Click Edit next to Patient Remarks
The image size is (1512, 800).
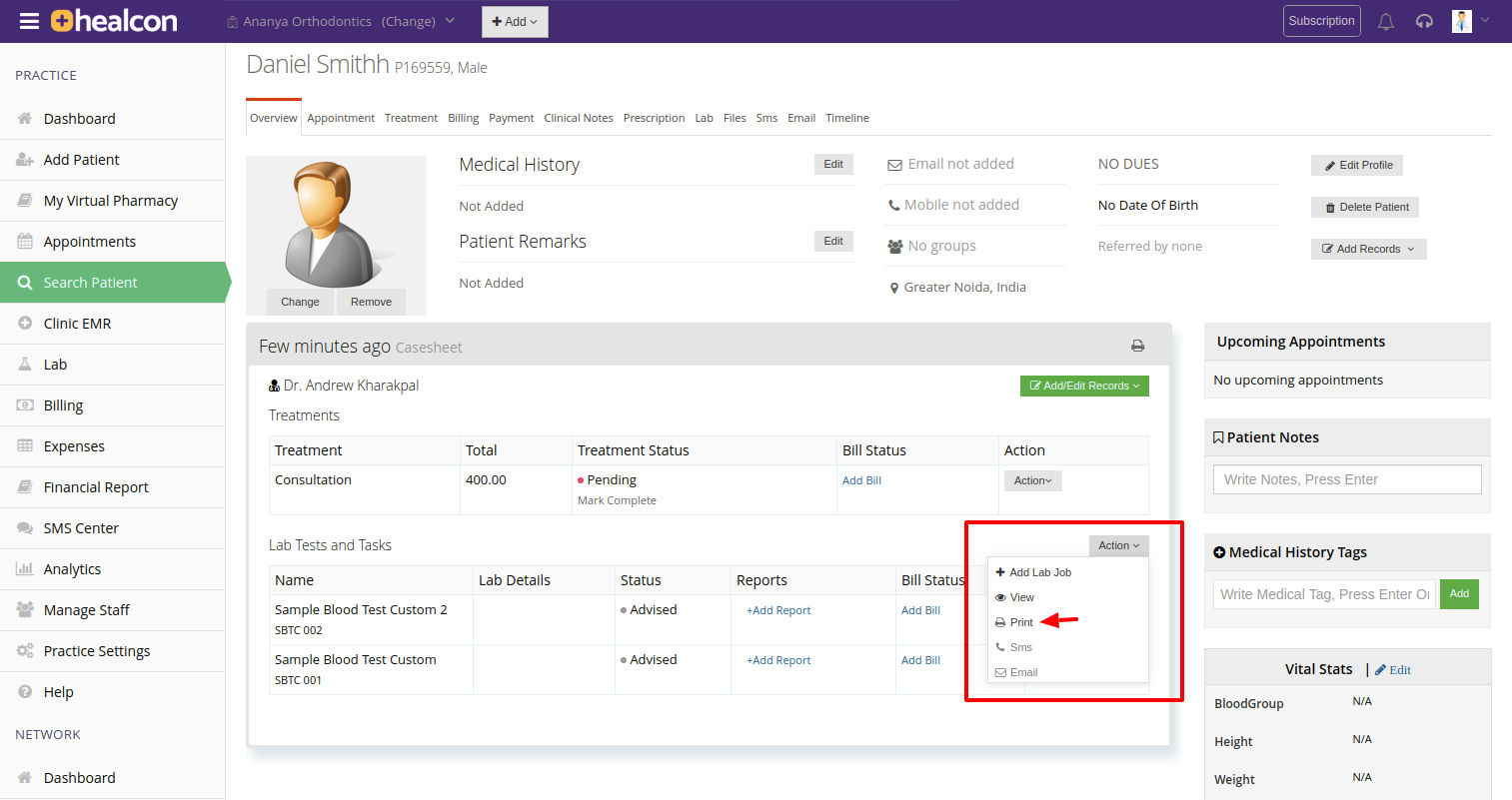[x=833, y=241]
